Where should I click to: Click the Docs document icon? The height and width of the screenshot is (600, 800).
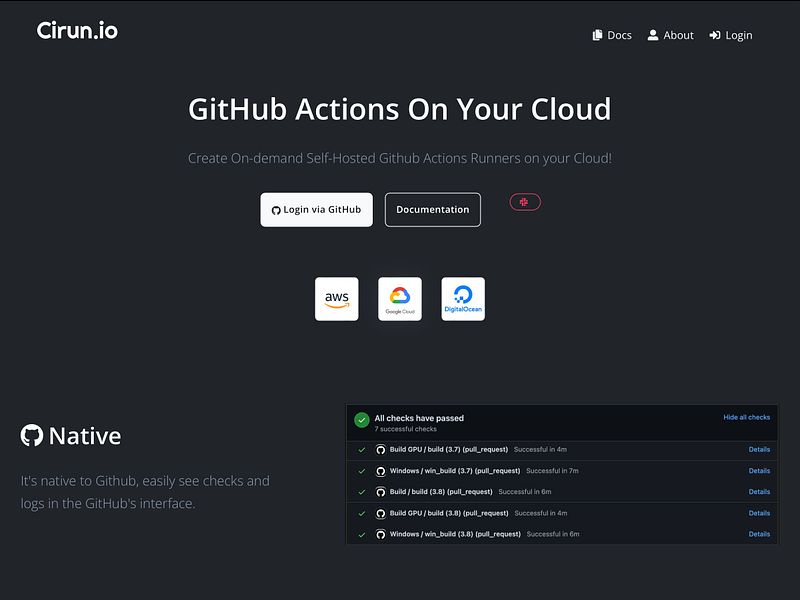[597, 35]
